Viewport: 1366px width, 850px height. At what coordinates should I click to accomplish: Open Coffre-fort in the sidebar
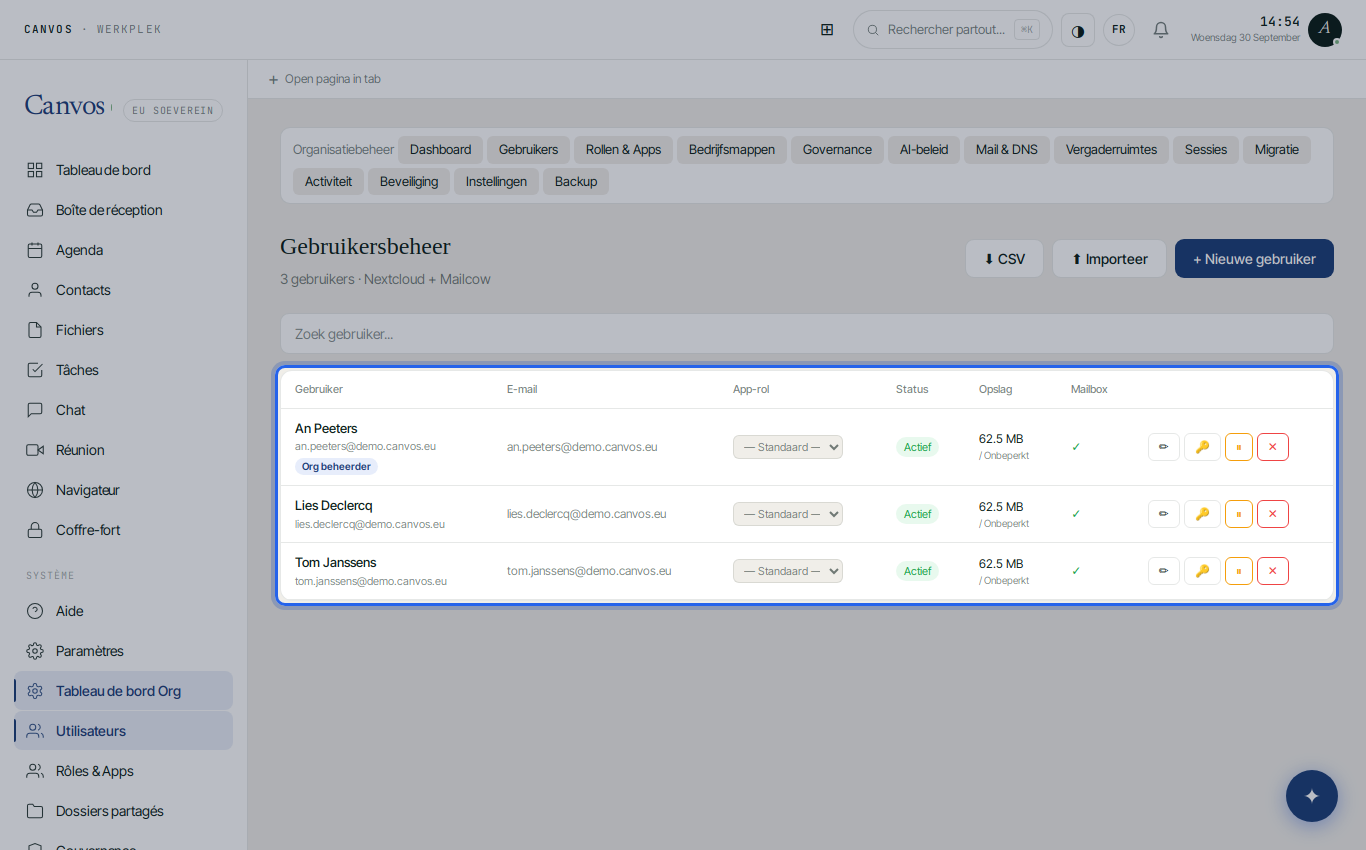coord(123,530)
